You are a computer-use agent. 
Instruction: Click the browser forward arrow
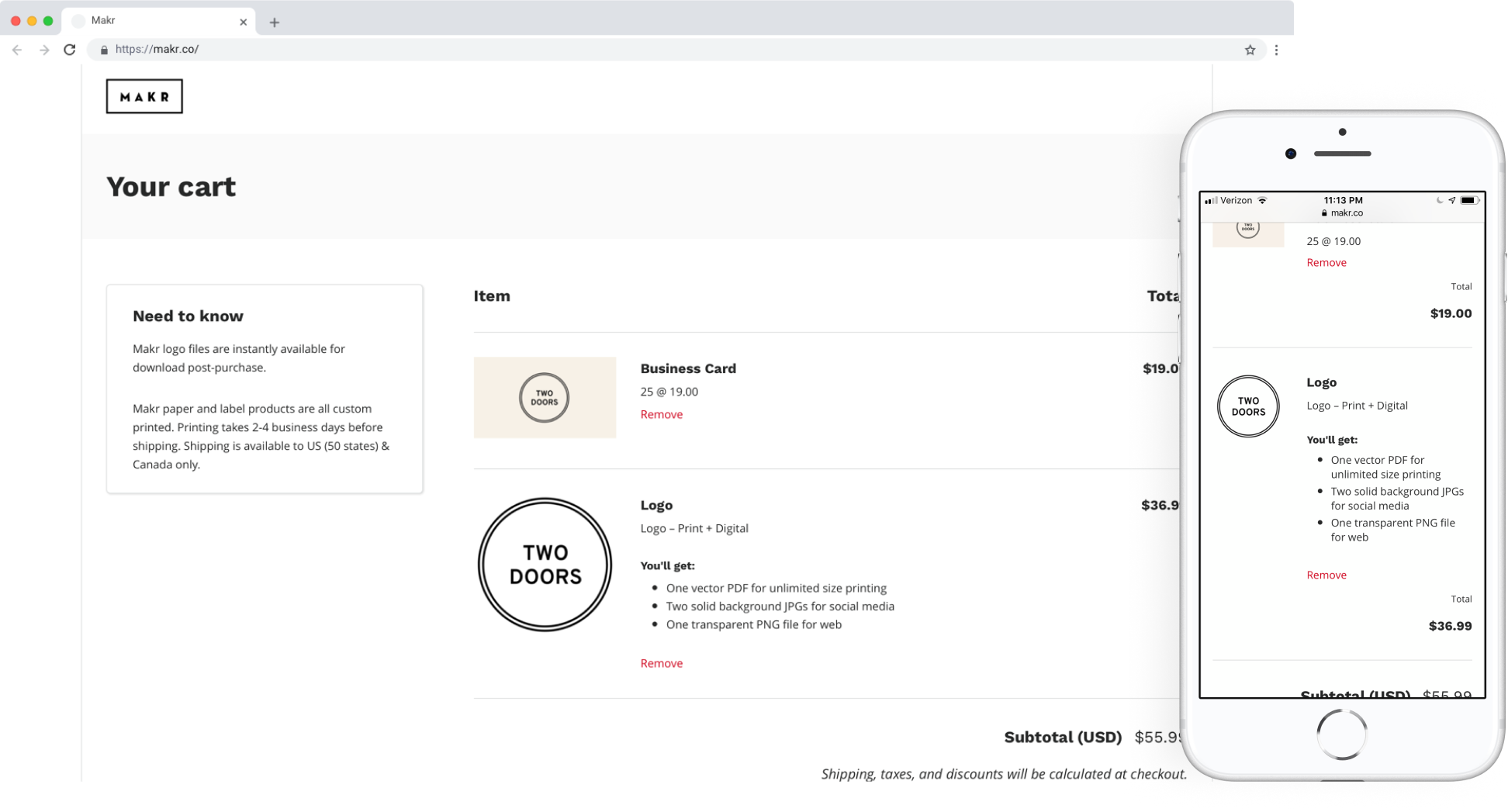(x=44, y=50)
